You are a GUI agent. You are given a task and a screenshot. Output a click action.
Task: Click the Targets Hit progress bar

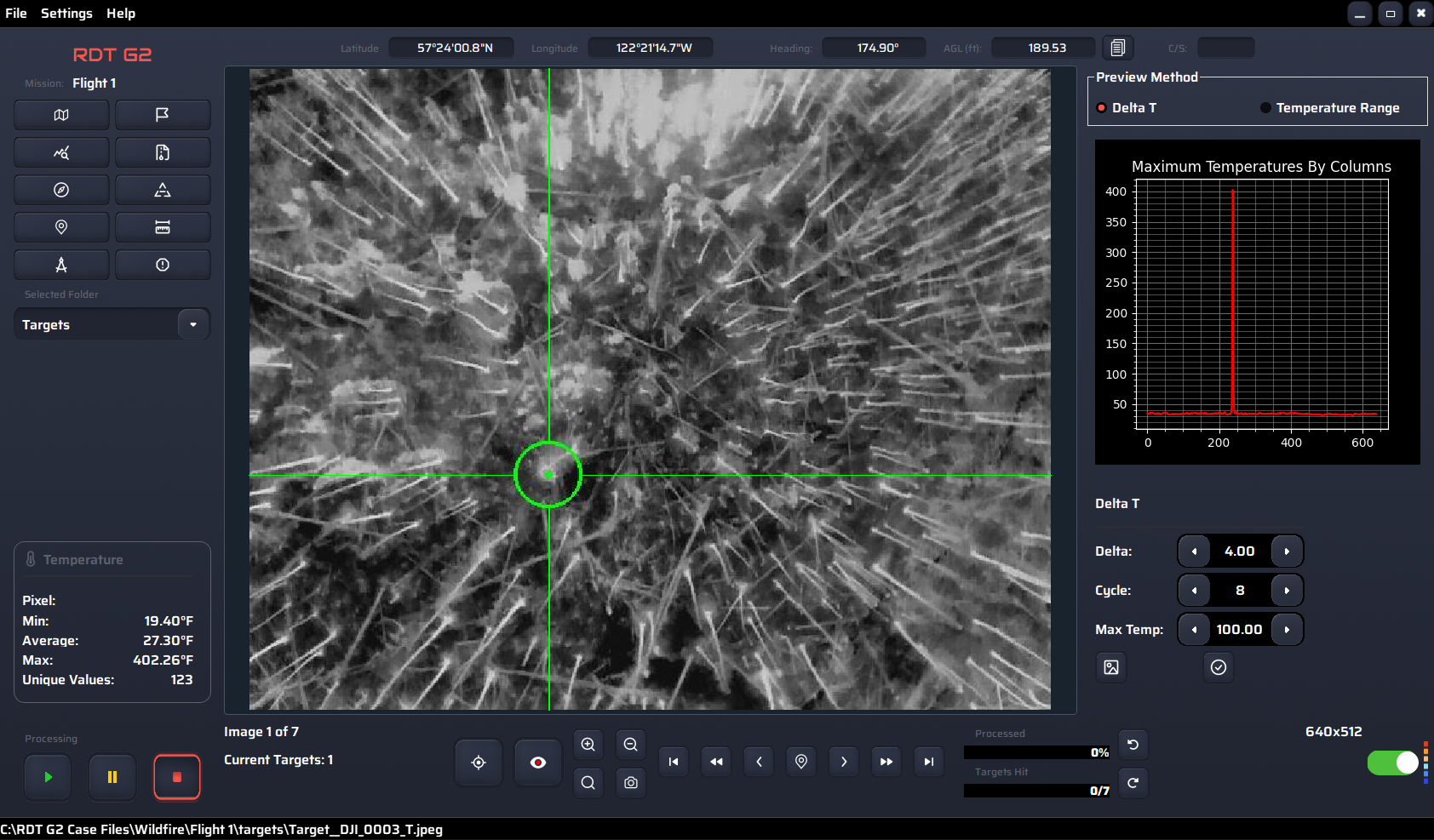pyautogui.click(x=1037, y=791)
